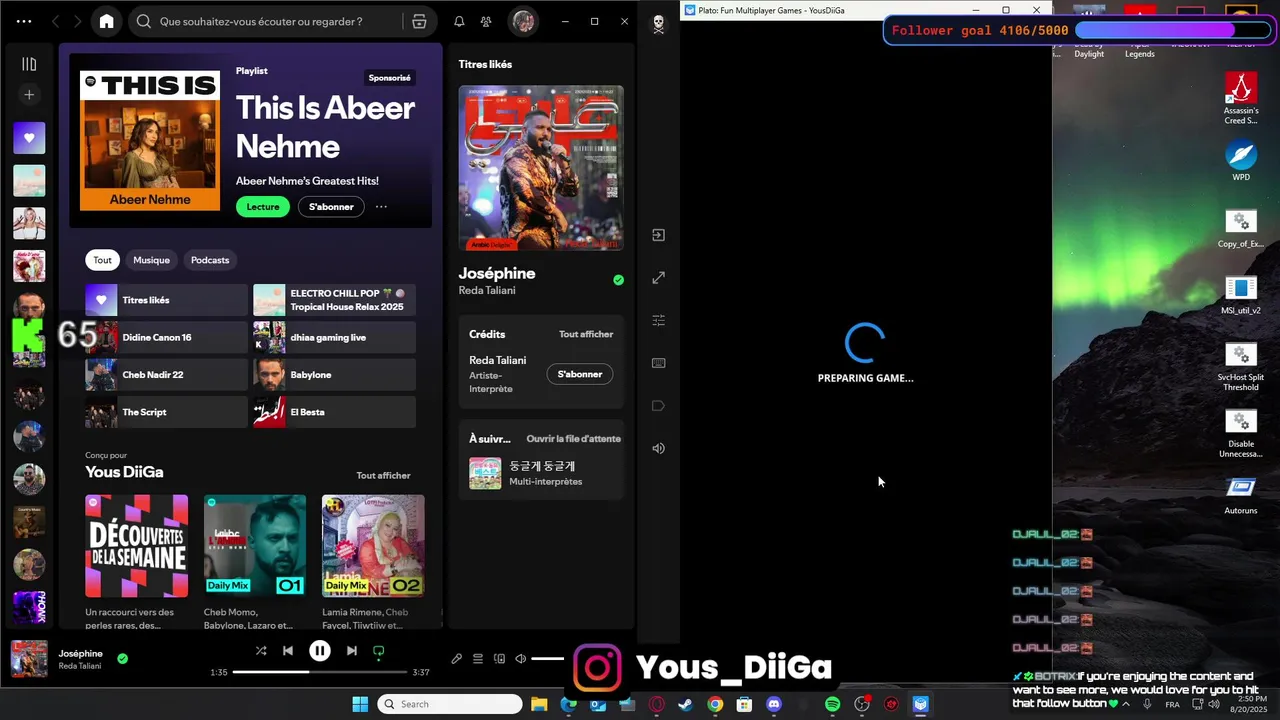Image resolution: width=1280 pixels, height=720 pixels.
Task: Go back with Spotify navigation arrow
Action: (56, 21)
